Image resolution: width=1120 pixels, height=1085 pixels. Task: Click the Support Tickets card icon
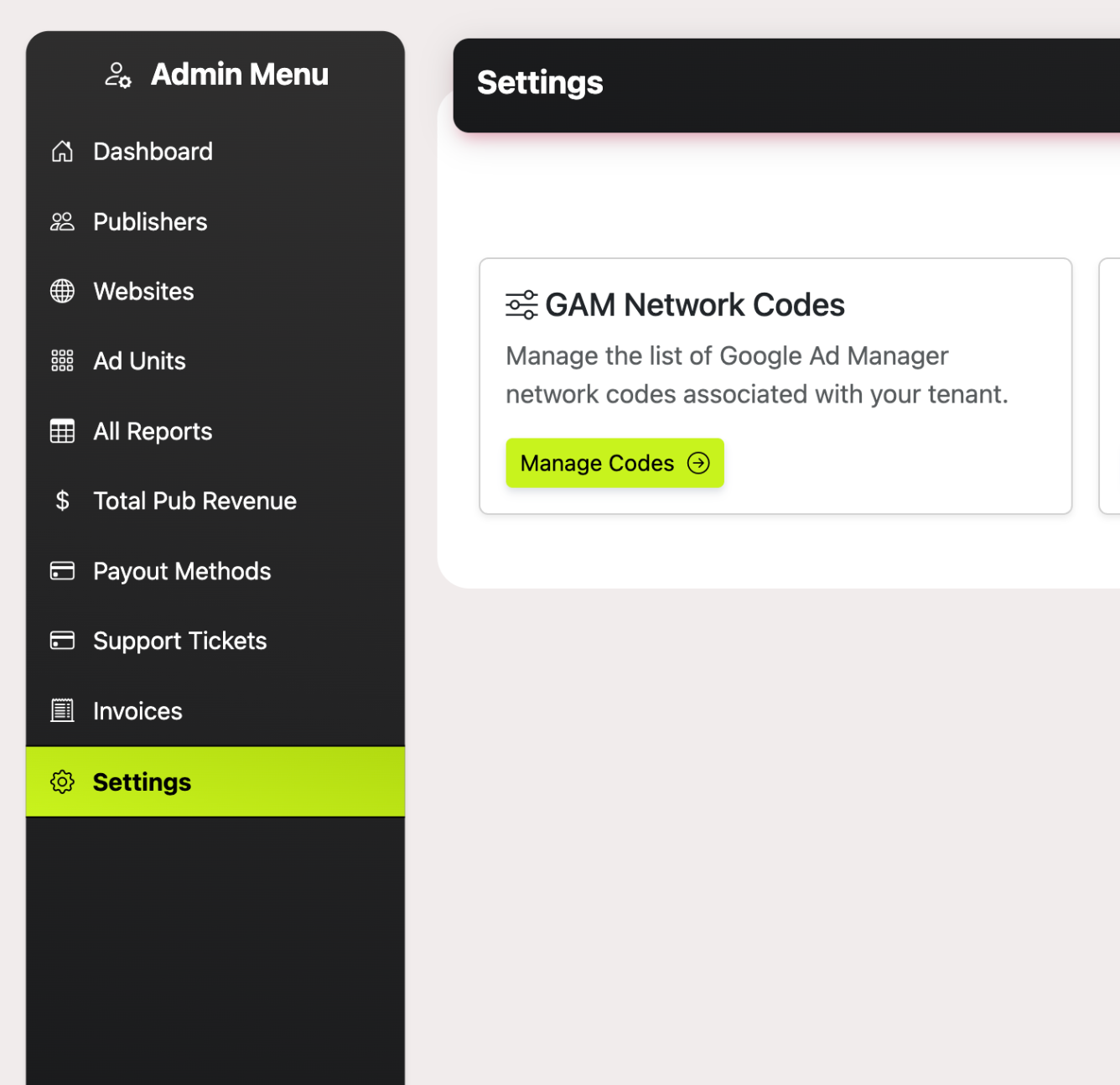click(62, 641)
